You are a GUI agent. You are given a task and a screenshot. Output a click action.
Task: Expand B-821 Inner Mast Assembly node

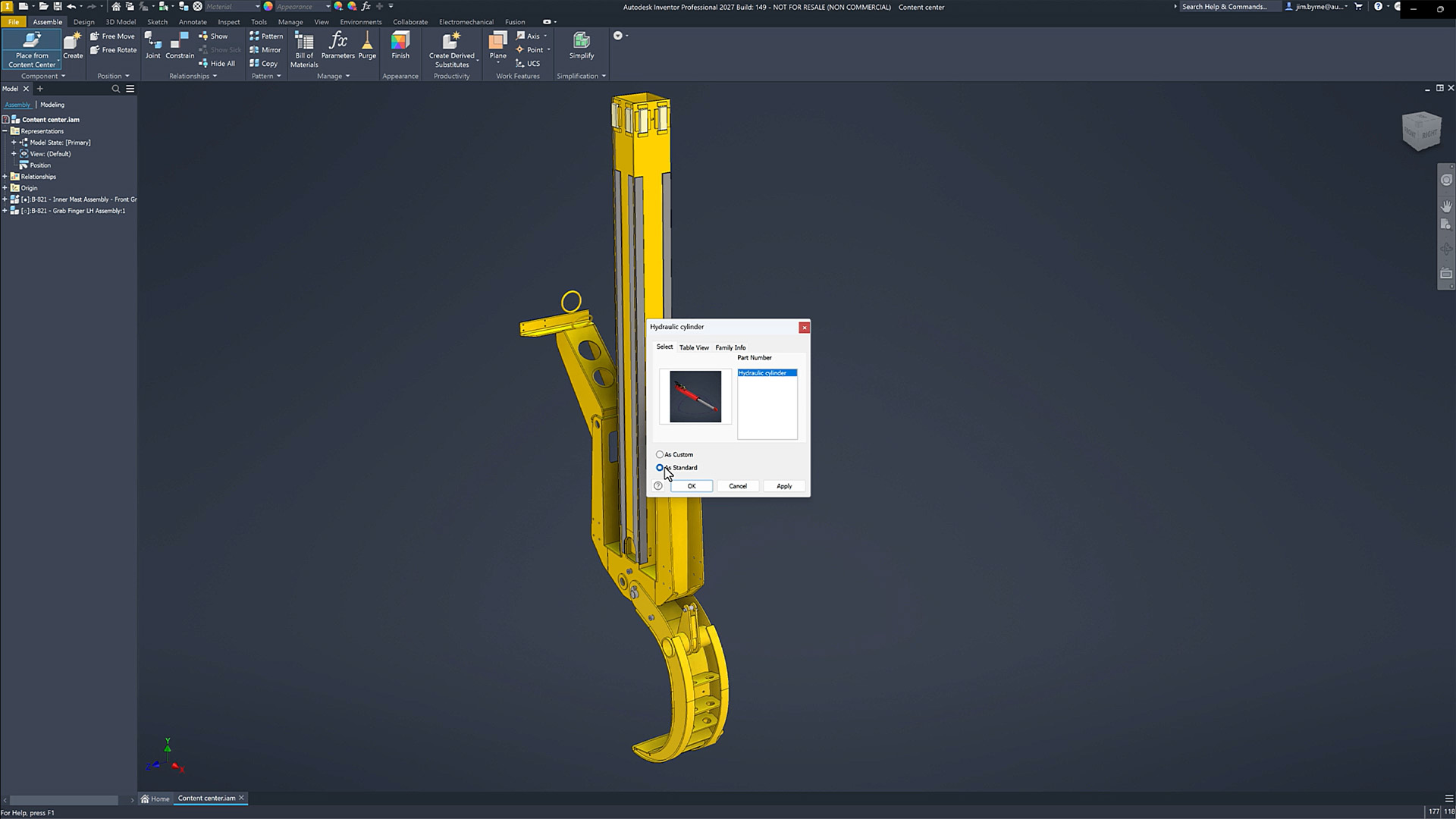5,199
